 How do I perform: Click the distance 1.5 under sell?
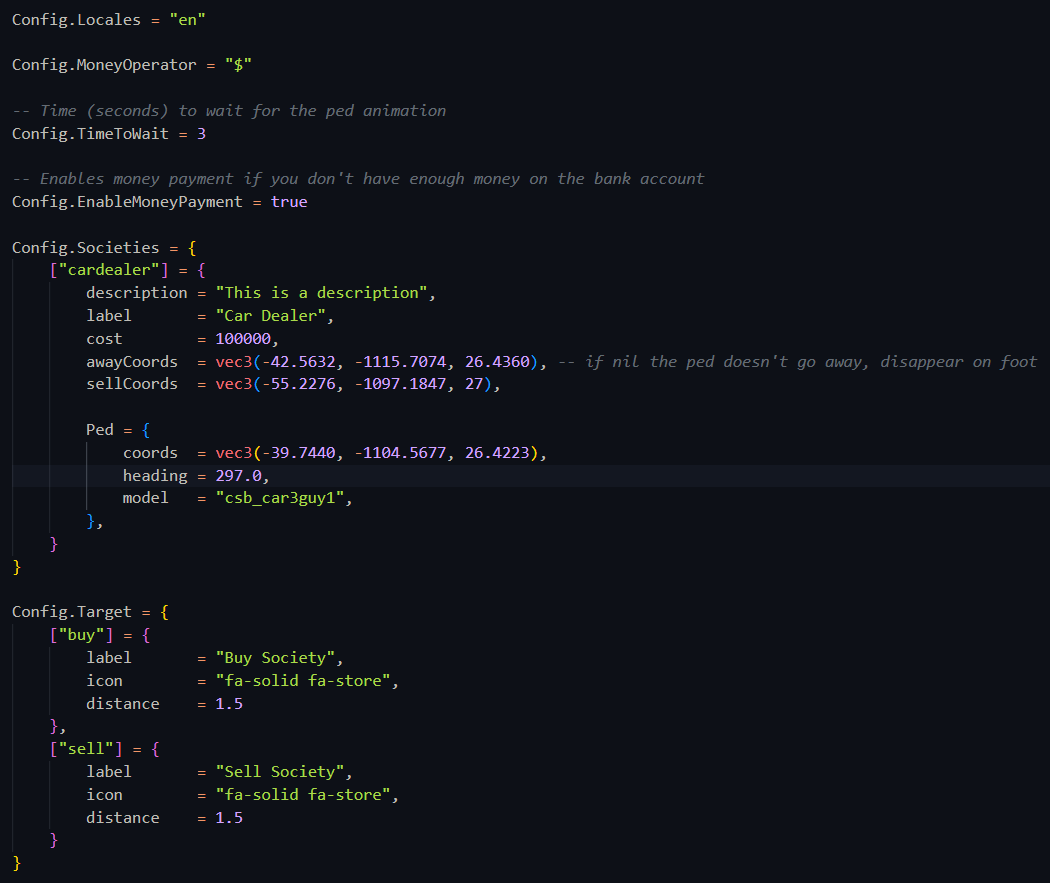click(229, 817)
